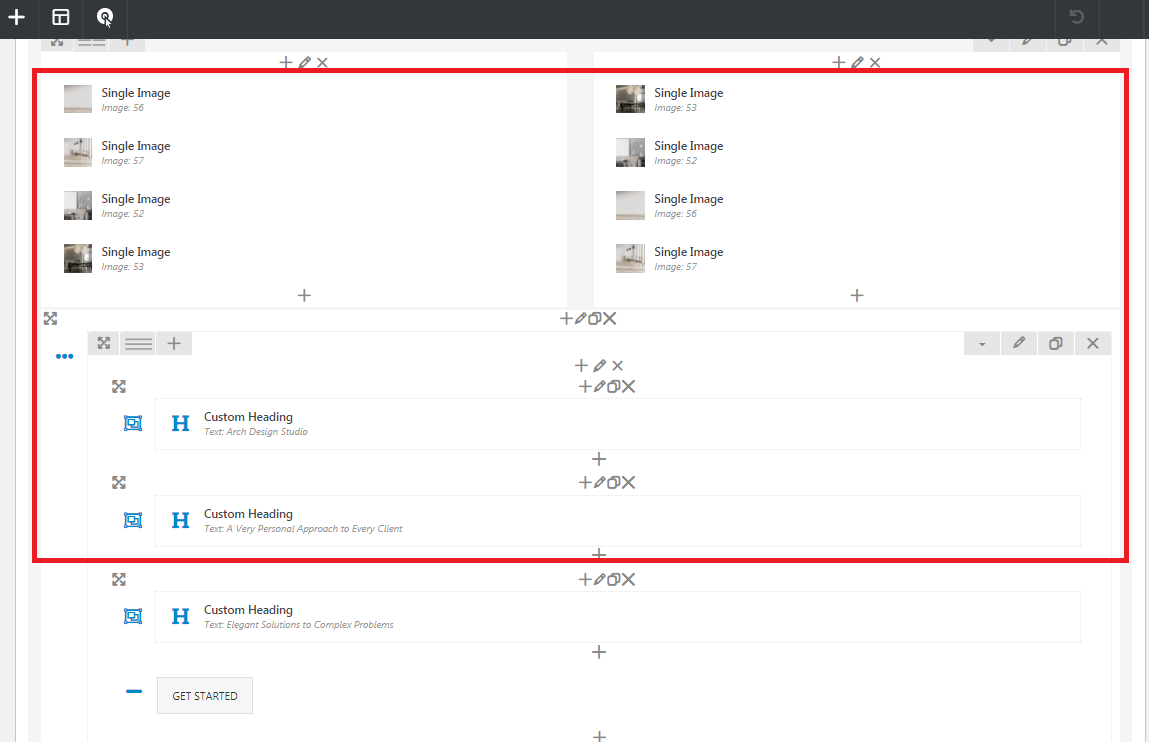Add element plus below Elegant Solutions
Screen dimensions: 1149x742
tap(599, 653)
